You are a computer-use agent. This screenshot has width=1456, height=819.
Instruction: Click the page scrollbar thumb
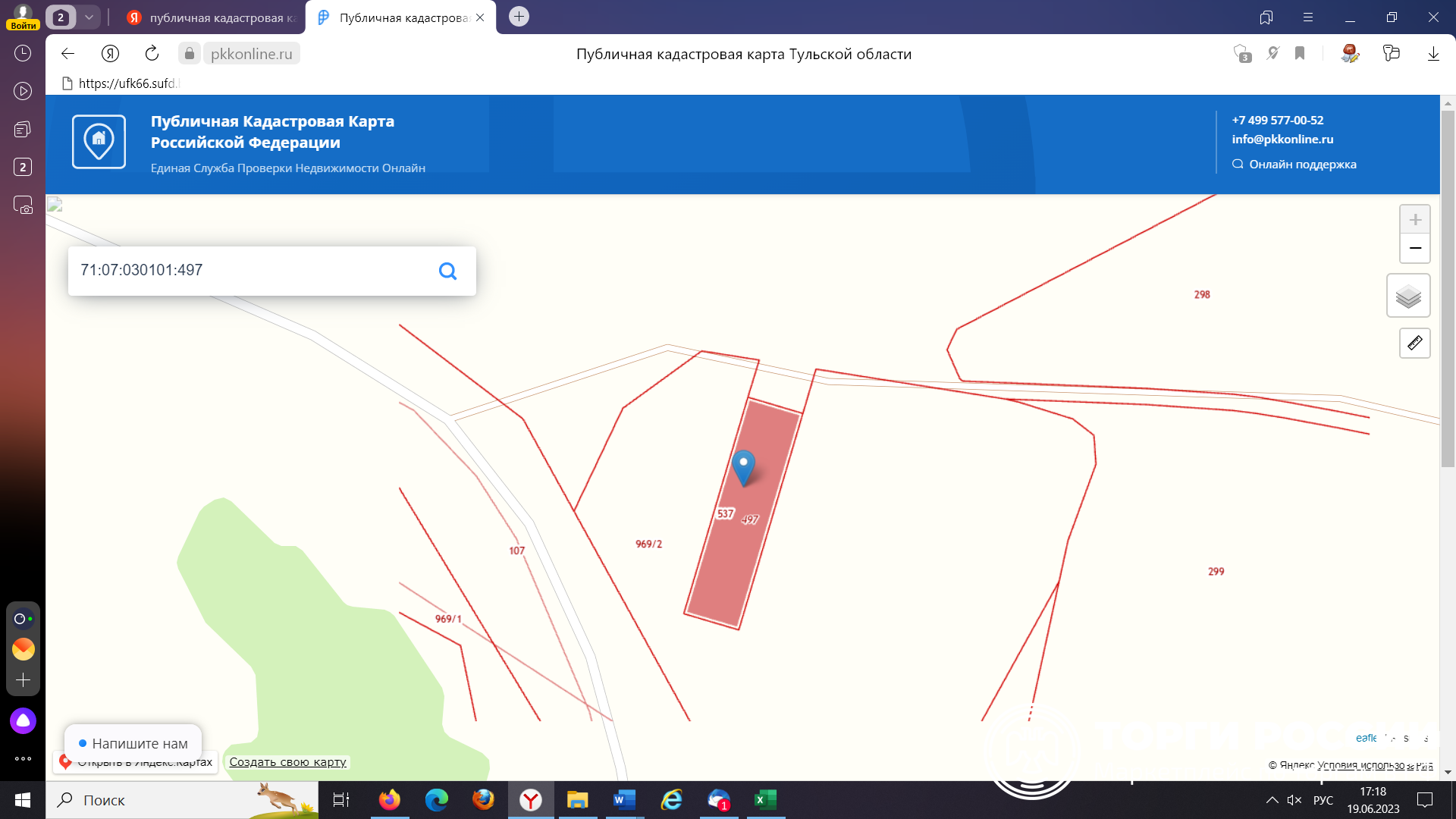(1448, 288)
